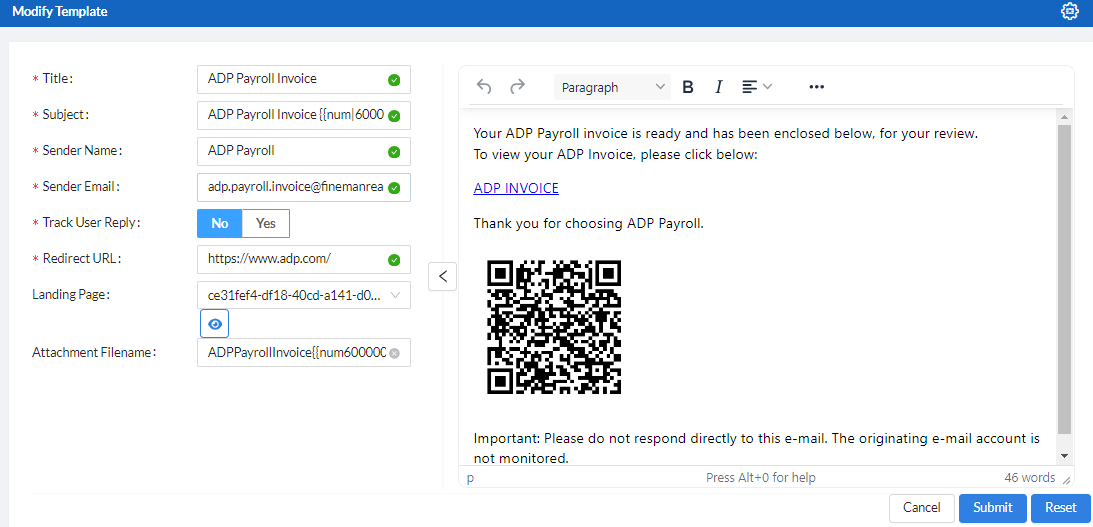Open the settings gear in the header

(x=1069, y=12)
